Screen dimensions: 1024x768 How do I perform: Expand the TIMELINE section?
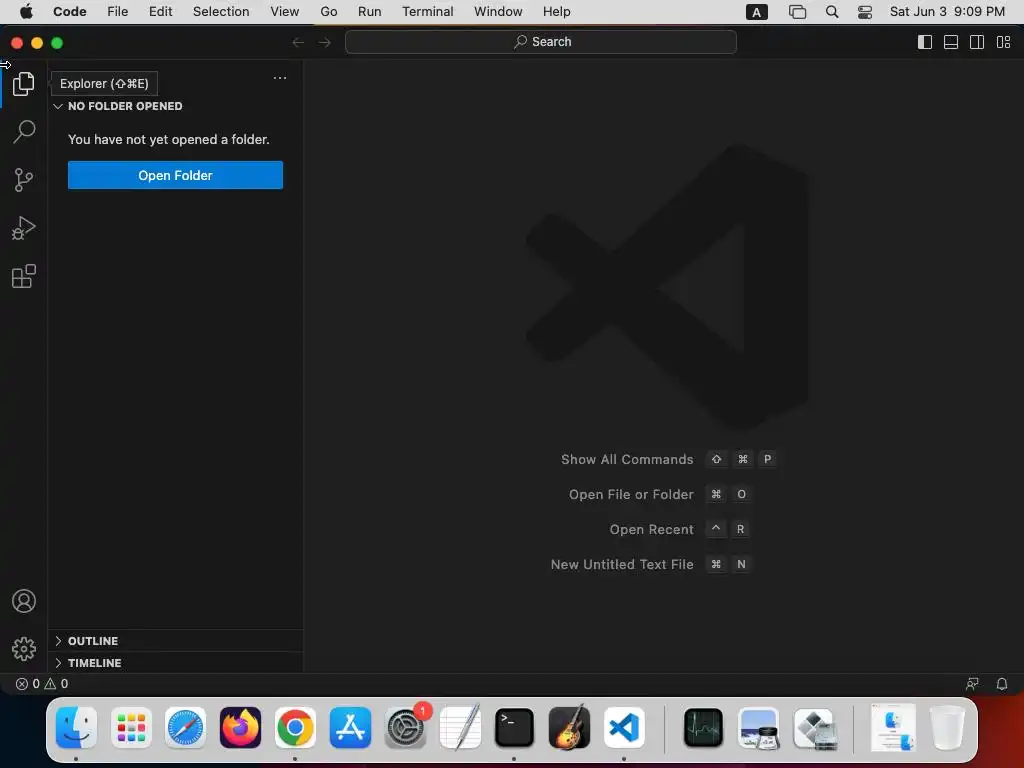click(x=176, y=662)
